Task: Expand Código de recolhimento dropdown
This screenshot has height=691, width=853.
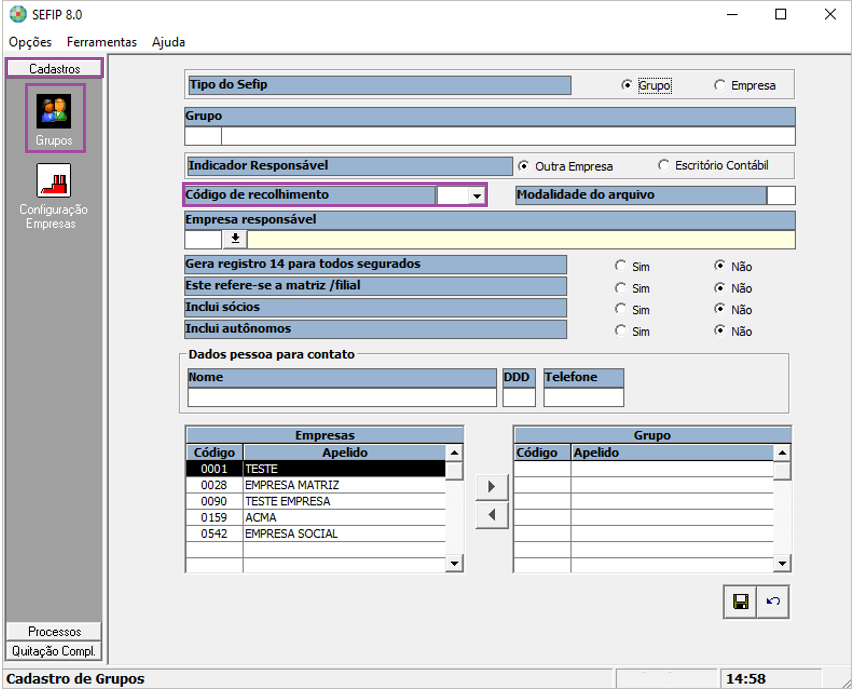Action: tap(476, 196)
